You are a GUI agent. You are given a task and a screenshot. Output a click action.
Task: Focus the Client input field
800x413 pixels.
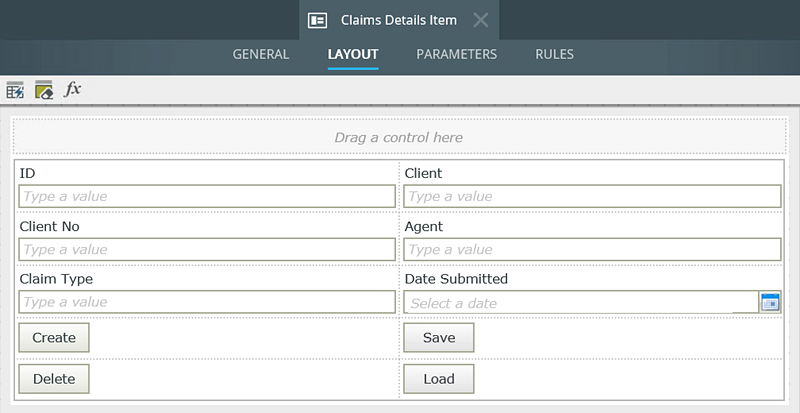pos(592,196)
